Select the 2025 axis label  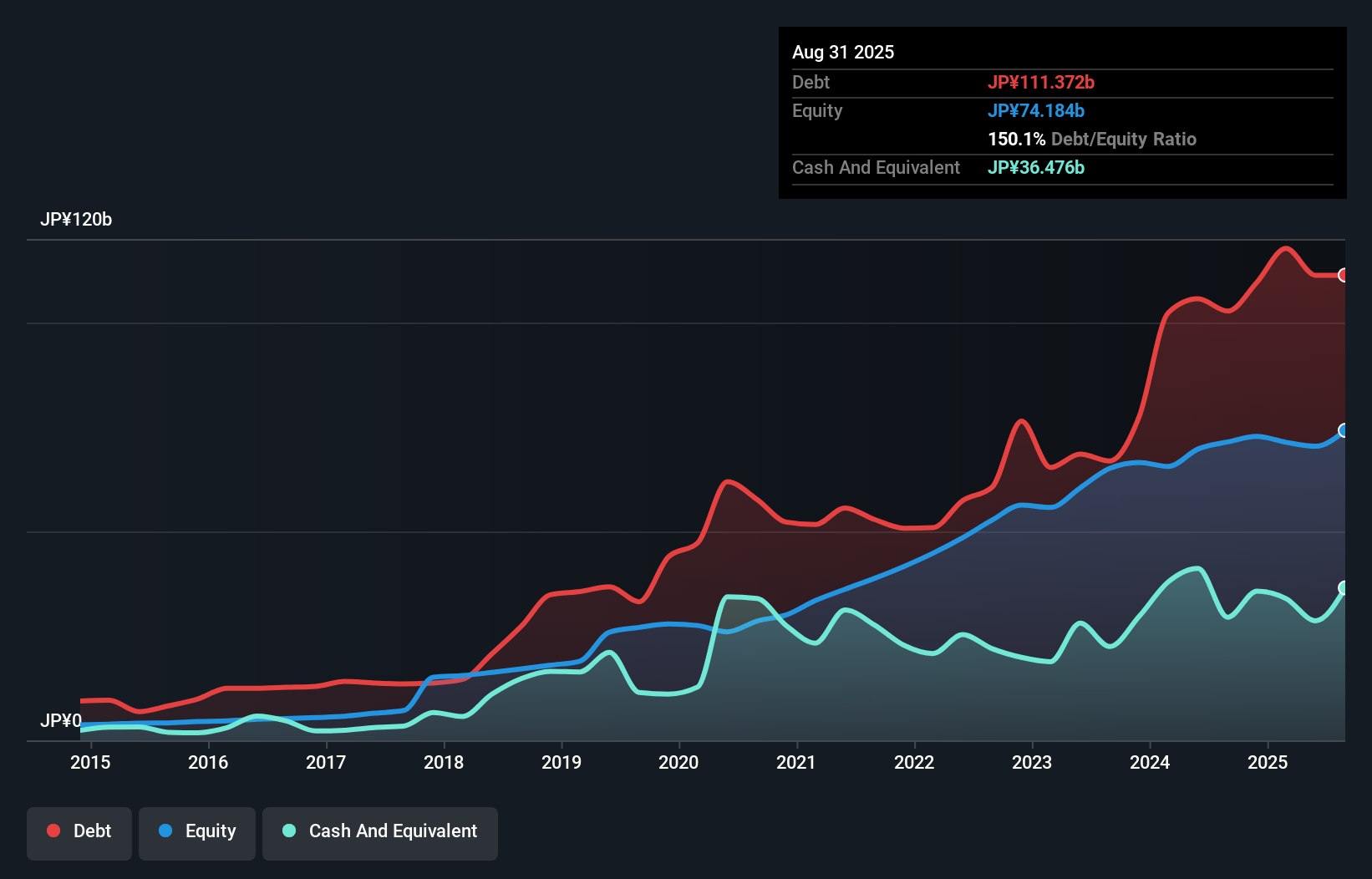tap(1268, 762)
